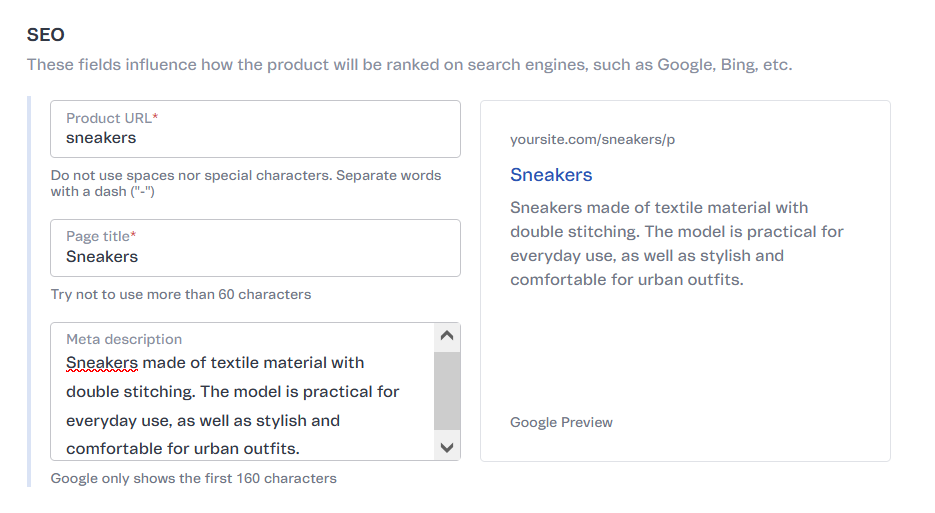Click the Meta description scroll-up arrow
This screenshot has height=513, width=935.
point(447,337)
